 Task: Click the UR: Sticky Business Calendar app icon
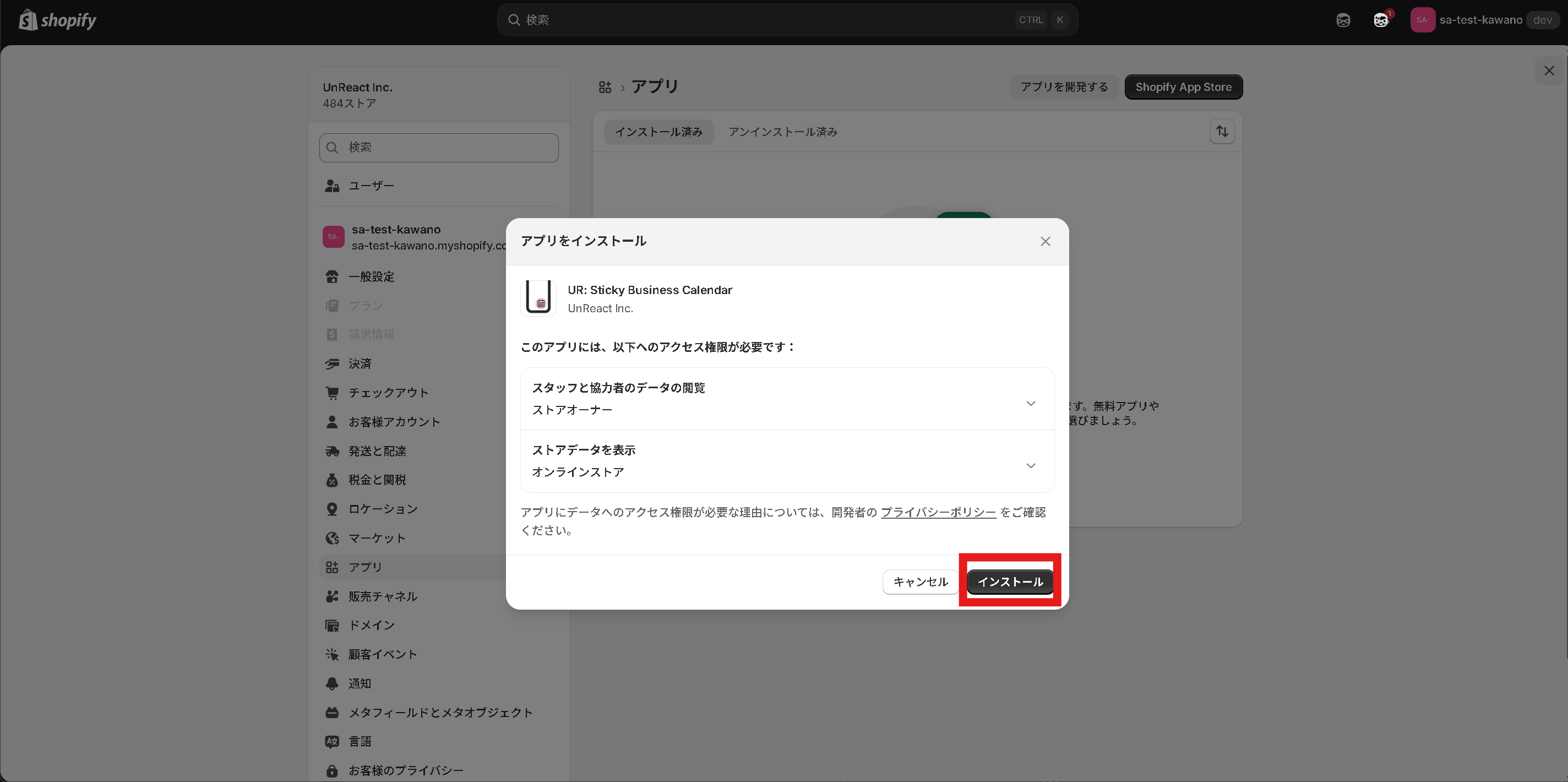click(538, 298)
